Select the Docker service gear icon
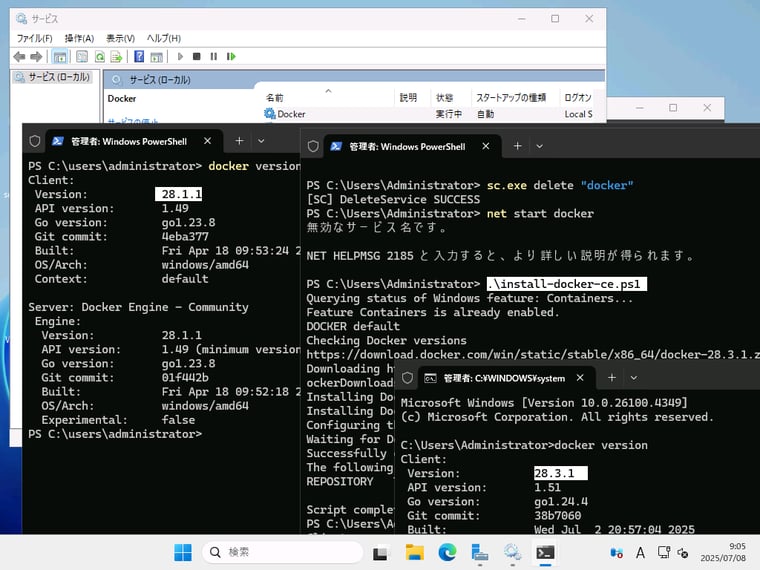This screenshot has height=570, width=760. click(269, 114)
